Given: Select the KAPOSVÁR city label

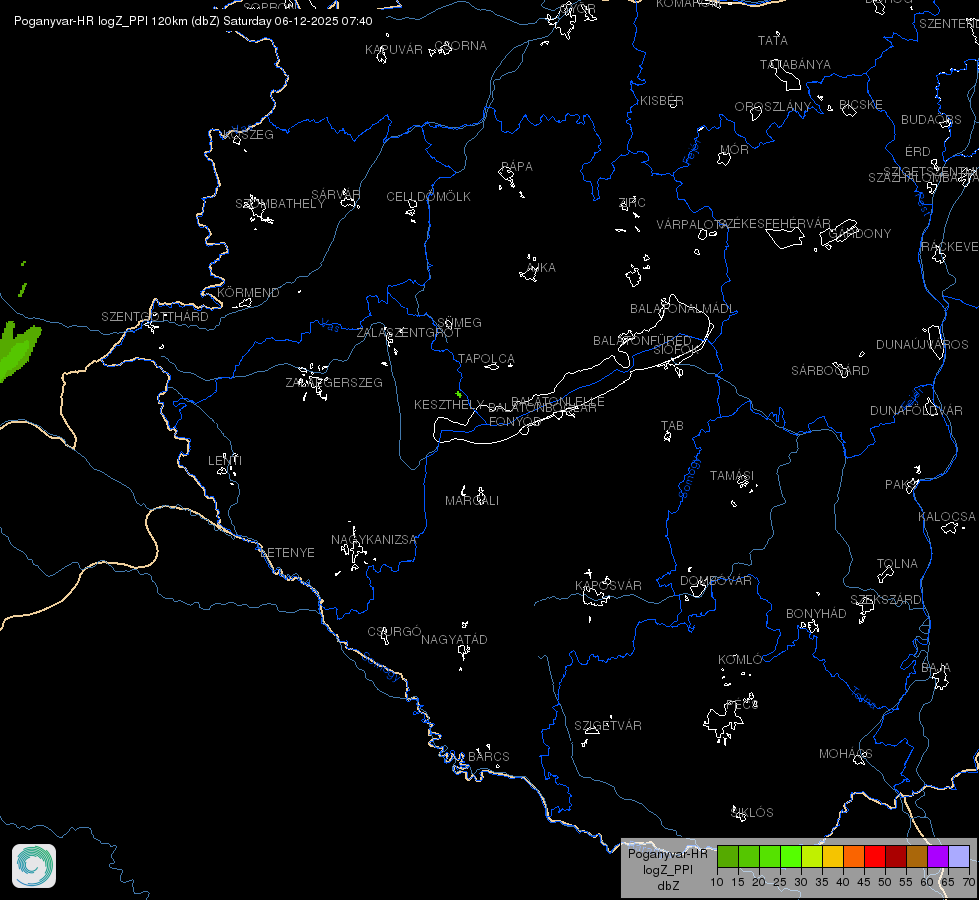Looking at the screenshot, I should click(x=608, y=585).
